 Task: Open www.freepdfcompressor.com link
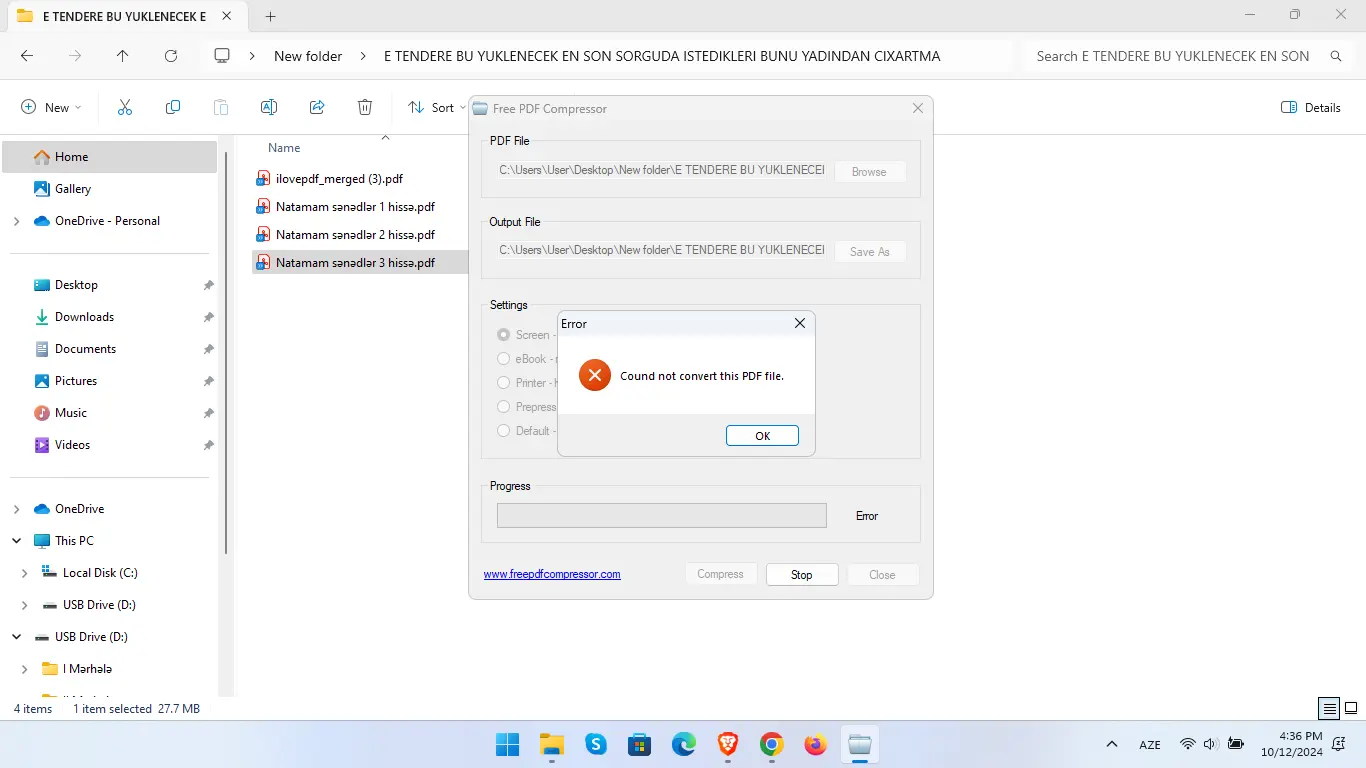[x=552, y=574]
